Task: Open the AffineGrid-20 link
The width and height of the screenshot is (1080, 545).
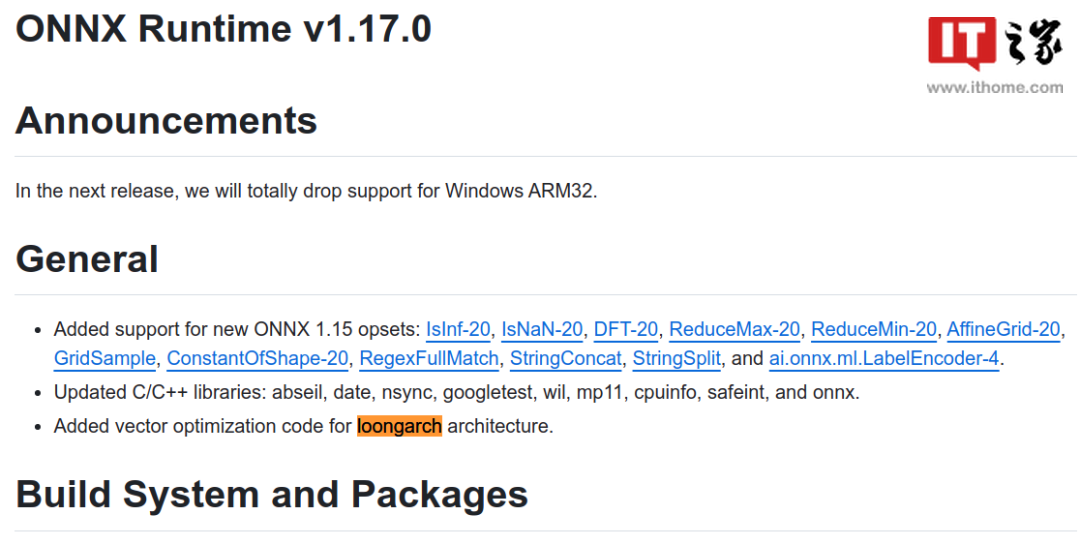Action: click(x=1004, y=329)
